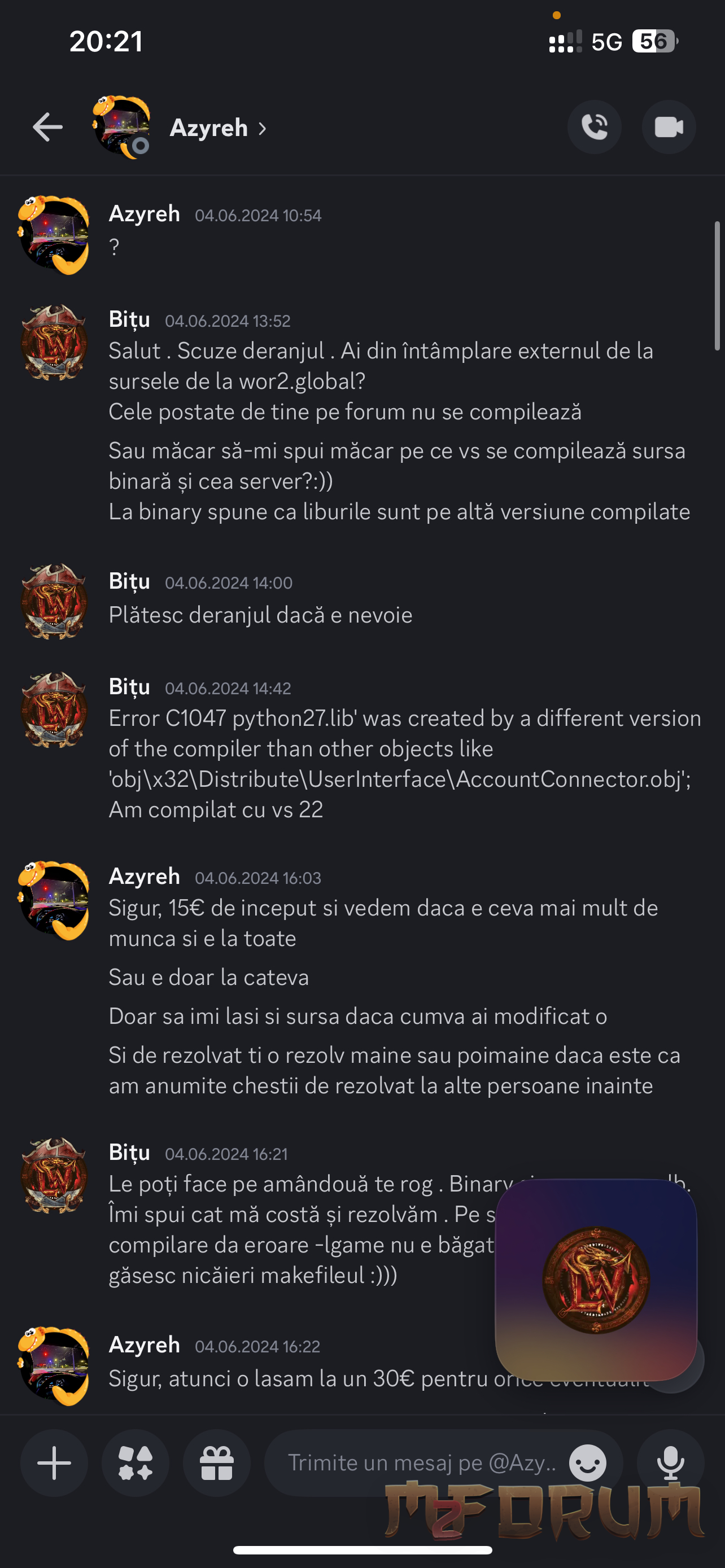This screenshot has height=1568, width=725.
Task: Start a video call with Azyreh
Action: (x=669, y=127)
